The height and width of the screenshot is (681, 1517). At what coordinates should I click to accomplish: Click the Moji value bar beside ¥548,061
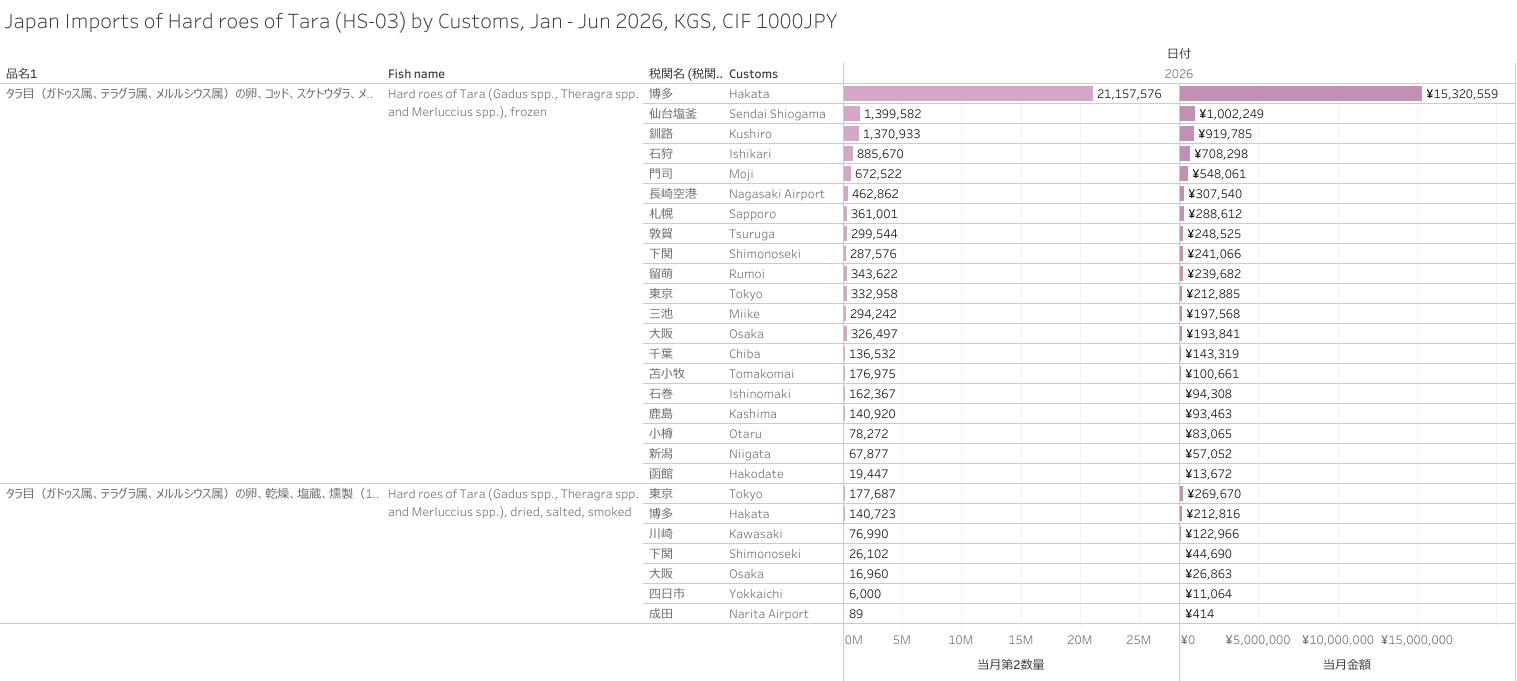(1184, 173)
